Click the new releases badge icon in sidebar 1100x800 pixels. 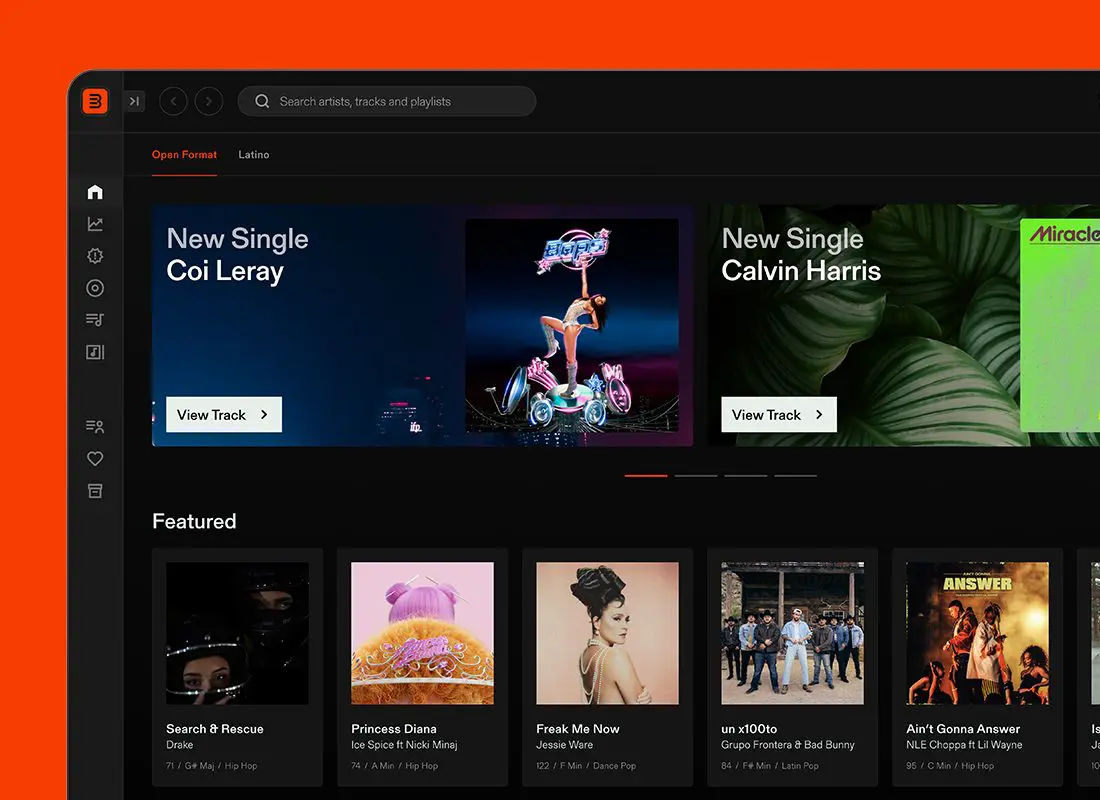95,256
